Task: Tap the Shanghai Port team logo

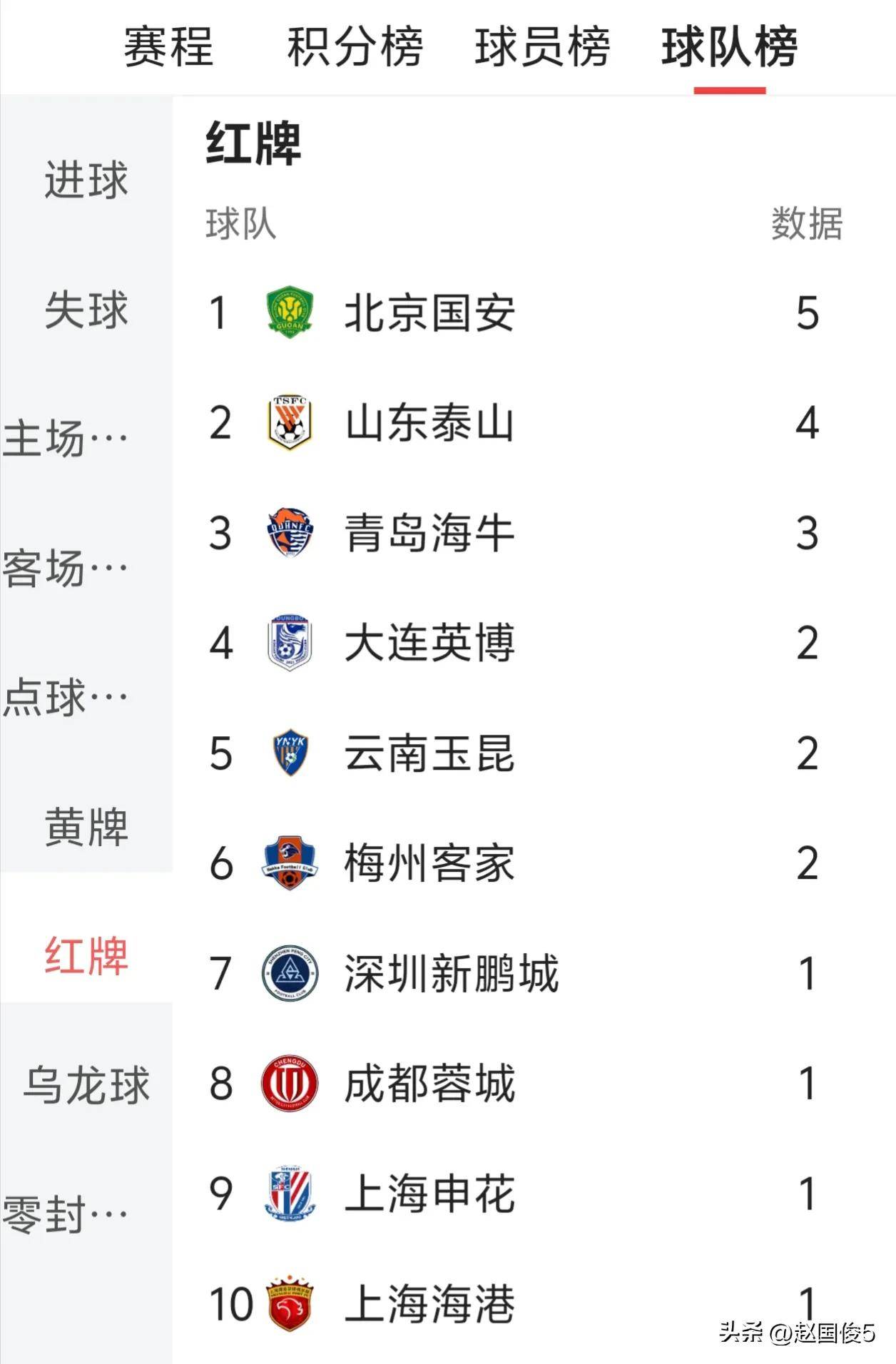Action: click(x=290, y=1303)
